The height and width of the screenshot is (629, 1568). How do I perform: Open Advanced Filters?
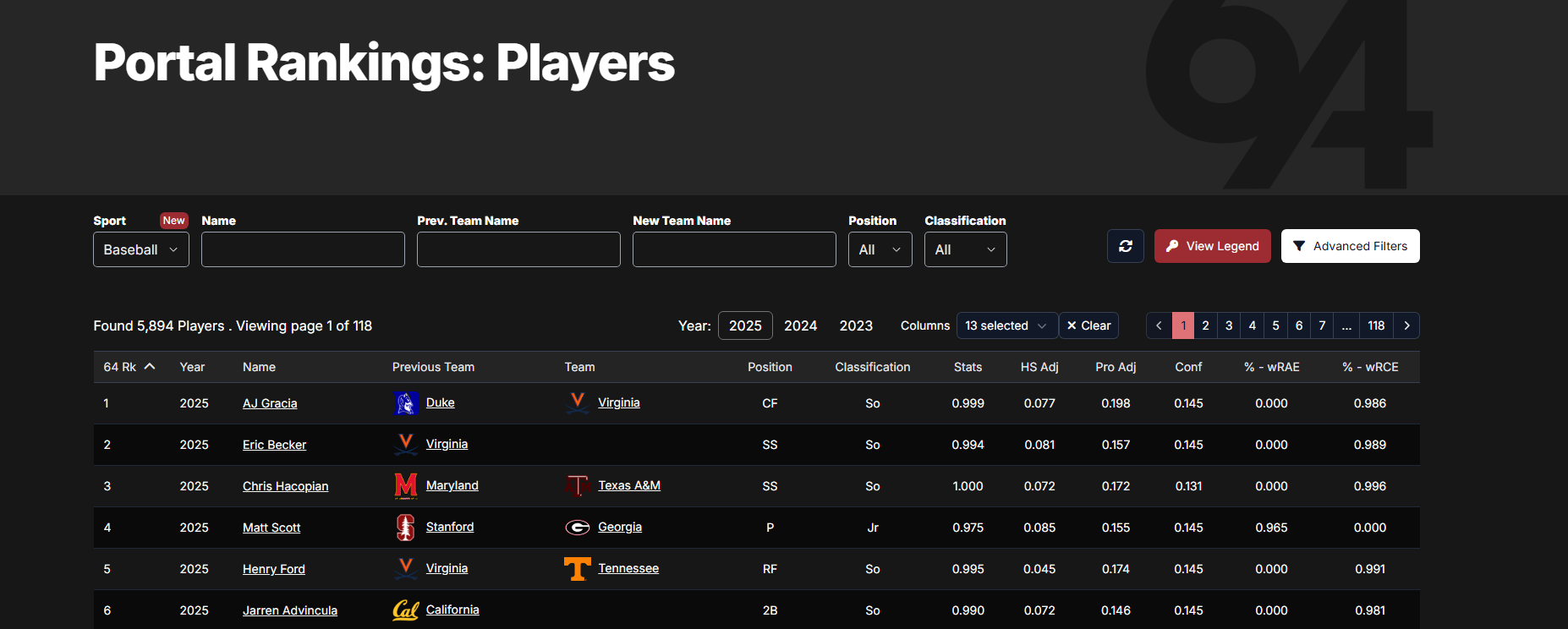click(1350, 246)
